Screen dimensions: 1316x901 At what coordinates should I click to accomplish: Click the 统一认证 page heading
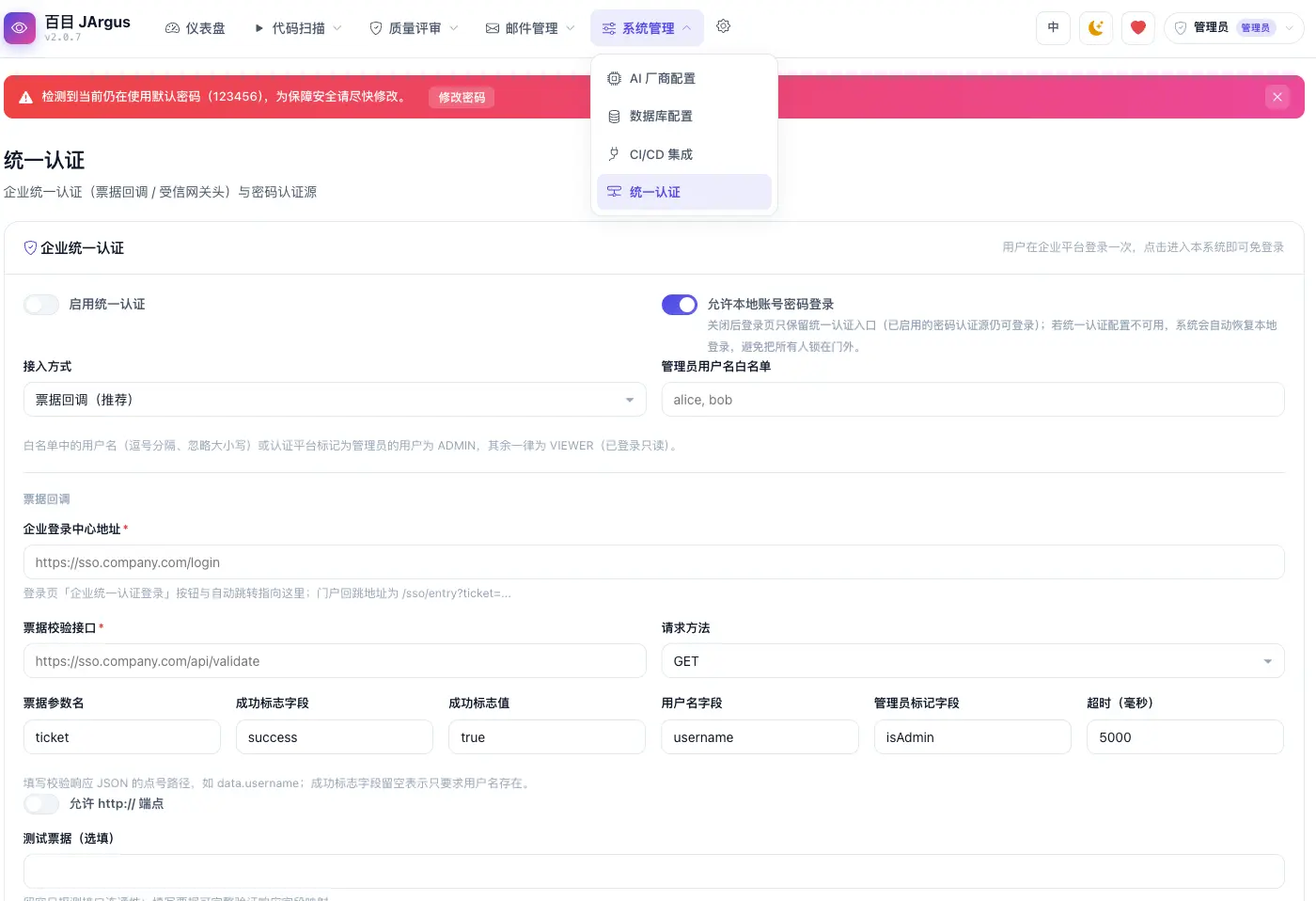click(44, 161)
